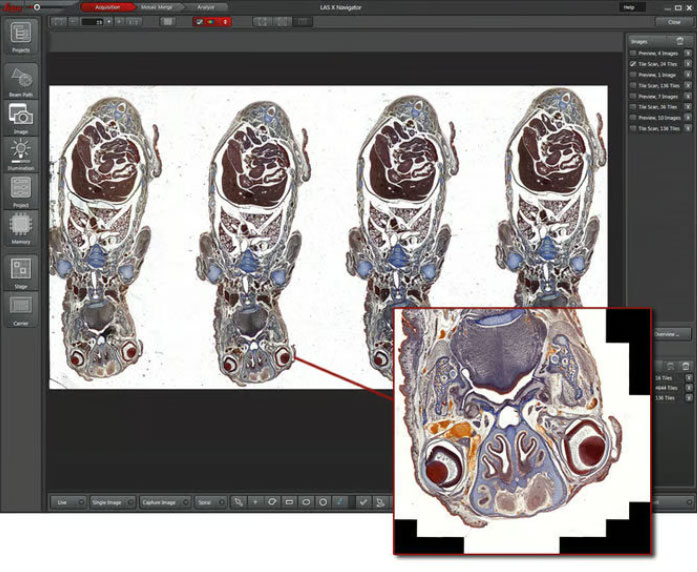Click the Memory chip icon
Viewport: 698px width, 572px height.
coord(21,227)
